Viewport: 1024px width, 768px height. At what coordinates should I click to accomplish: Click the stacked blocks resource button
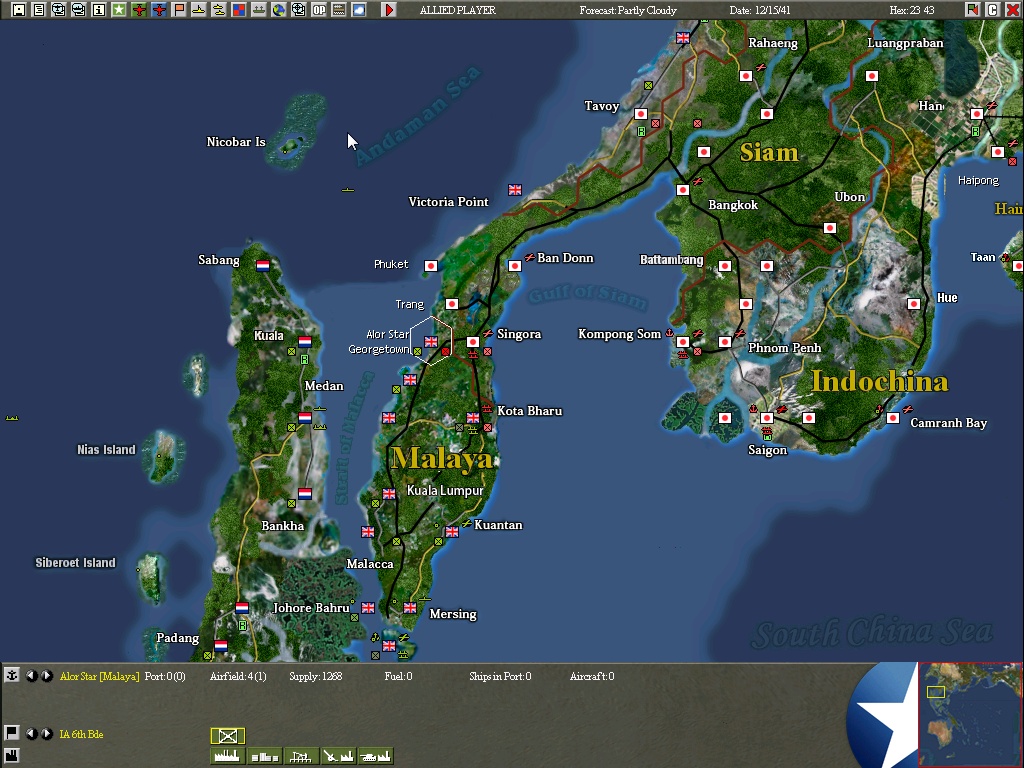264,756
